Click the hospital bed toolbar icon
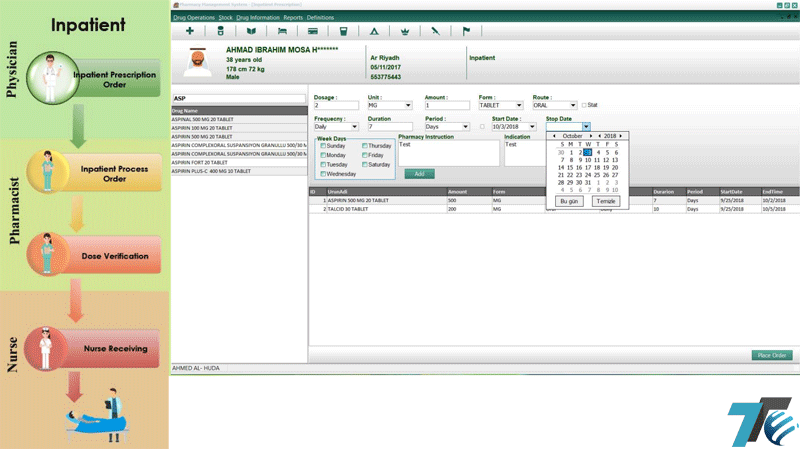 (281, 31)
